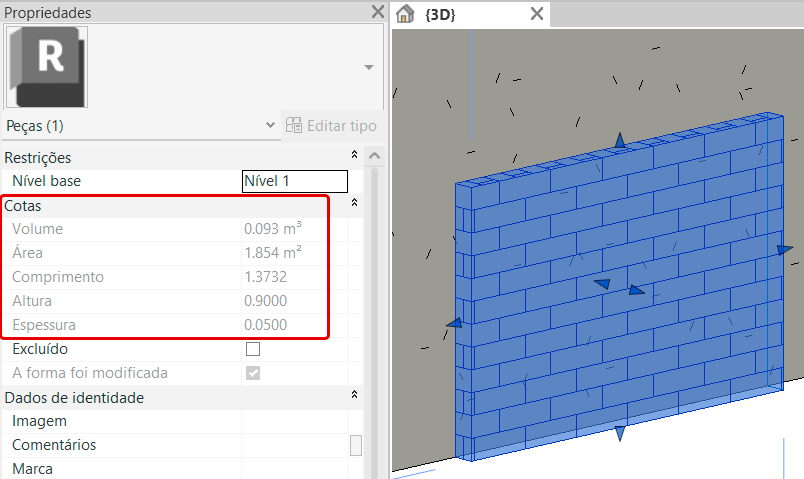804x479 pixels.
Task: Click the browse button in Comentários row
Action: pyautogui.click(x=356, y=445)
